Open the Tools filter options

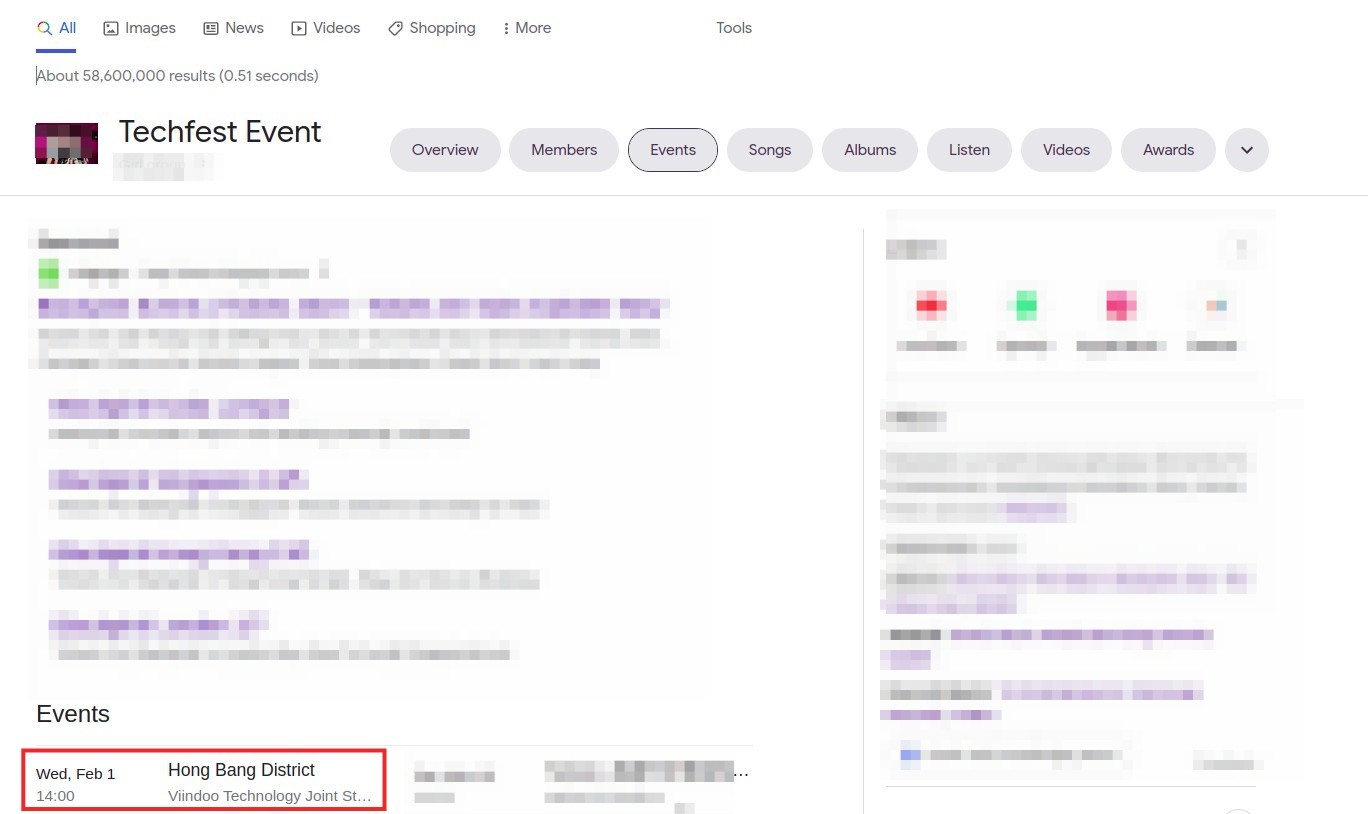[x=733, y=28]
